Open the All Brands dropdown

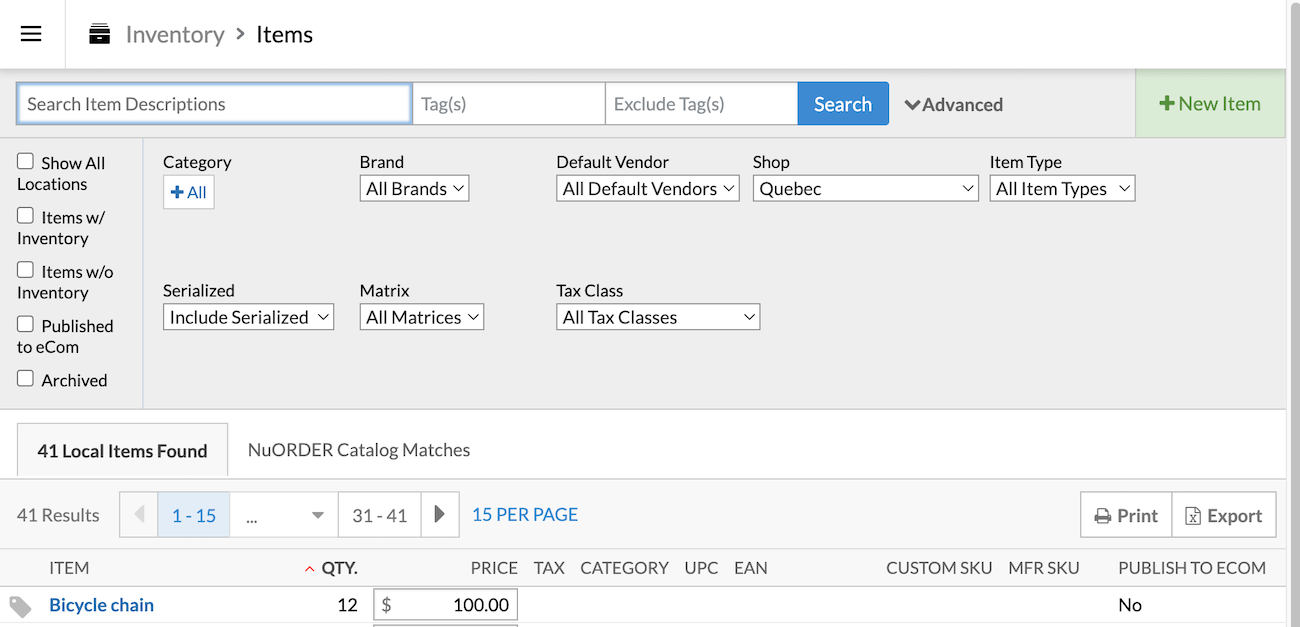tap(414, 188)
